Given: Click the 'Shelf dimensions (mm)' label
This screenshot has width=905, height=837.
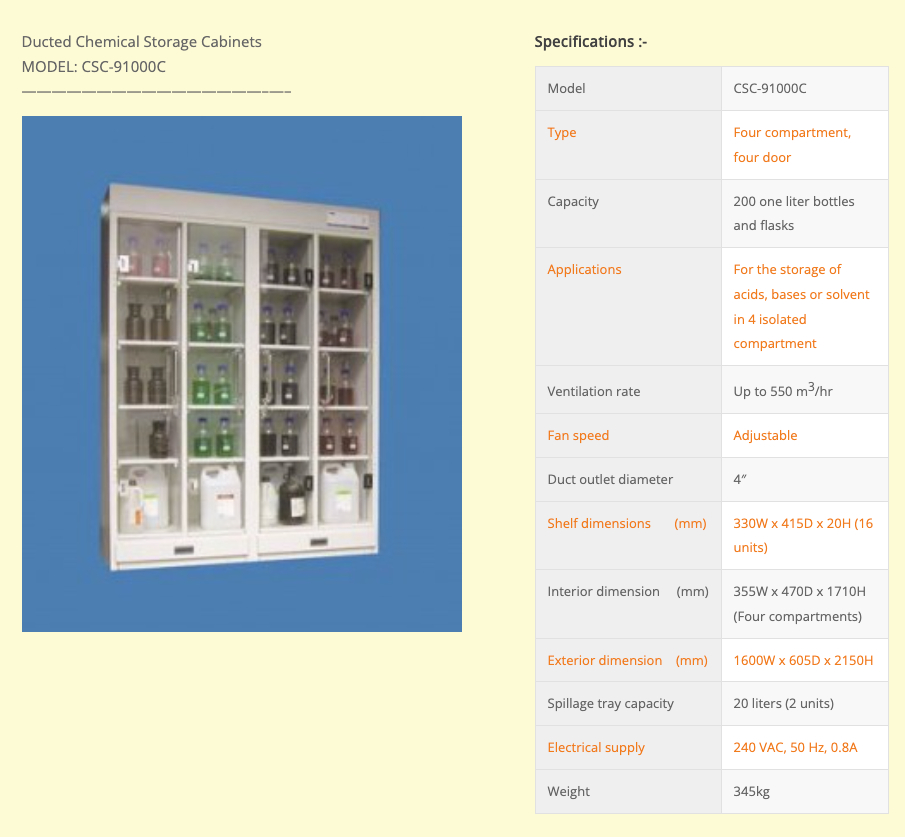Looking at the screenshot, I should point(627,524).
